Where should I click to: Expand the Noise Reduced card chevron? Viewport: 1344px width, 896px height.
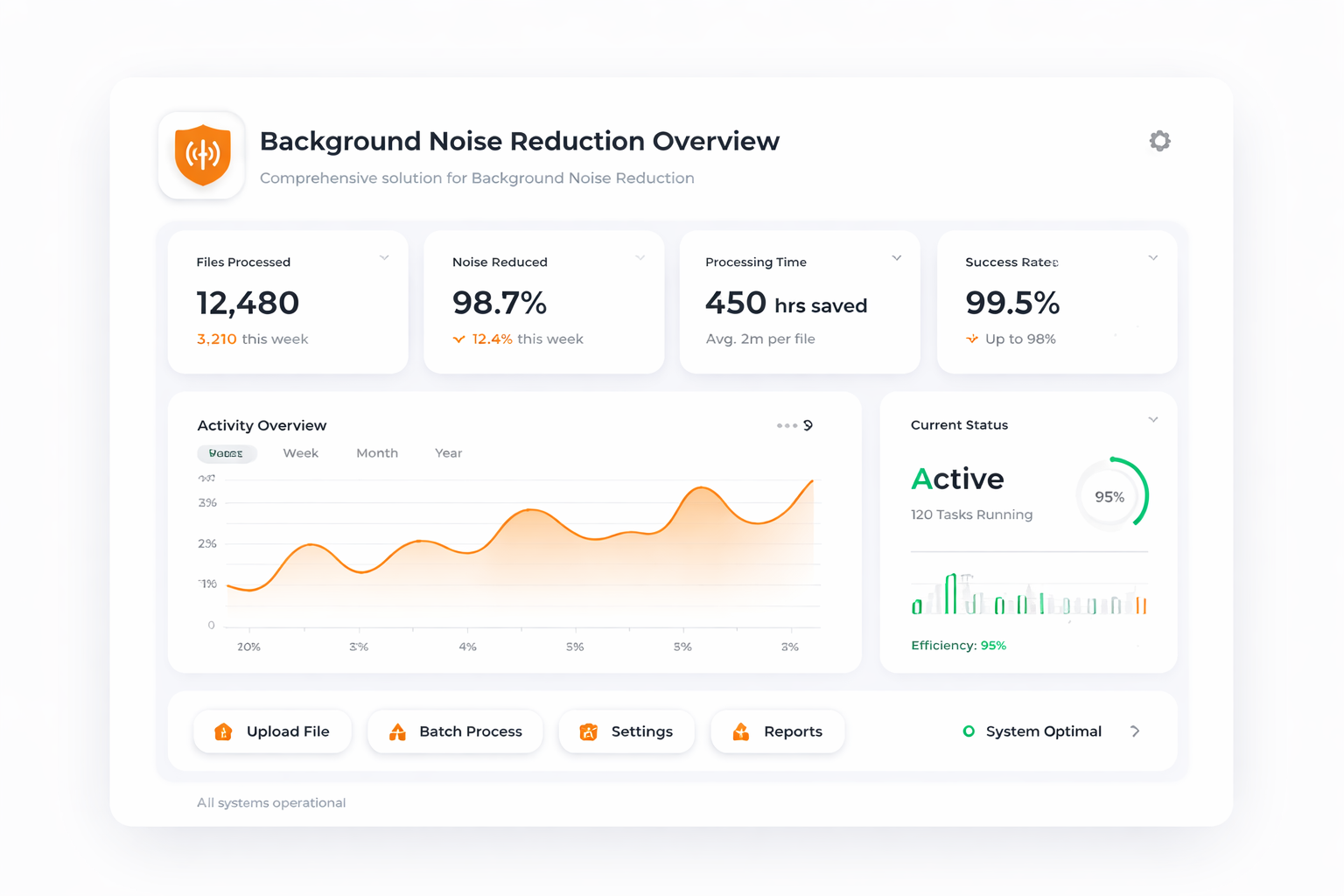point(640,258)
